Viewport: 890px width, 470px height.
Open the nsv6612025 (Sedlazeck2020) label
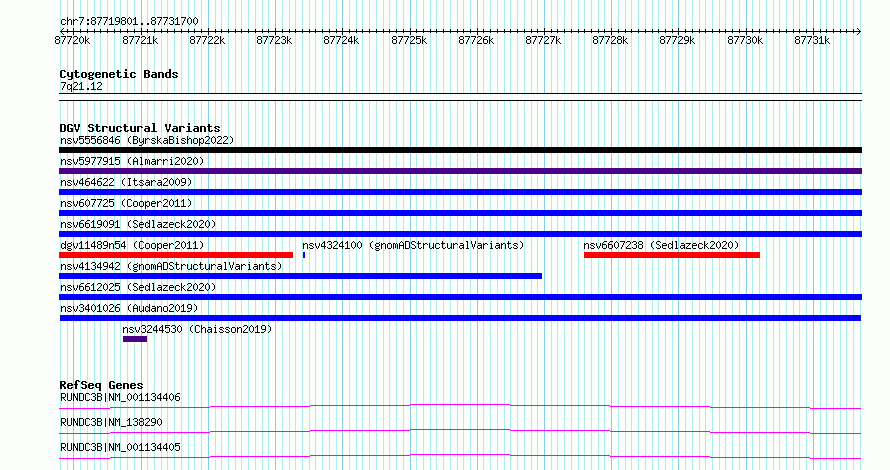coord(138,287)
